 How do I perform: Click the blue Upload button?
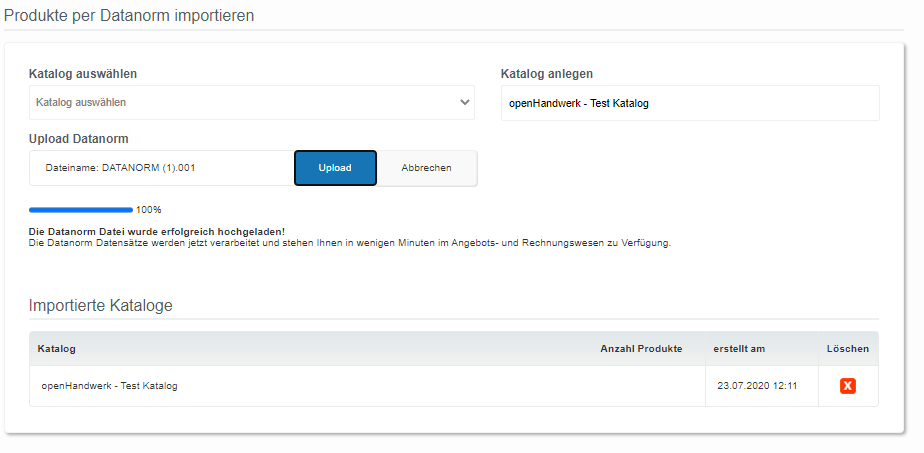[335, 168]
